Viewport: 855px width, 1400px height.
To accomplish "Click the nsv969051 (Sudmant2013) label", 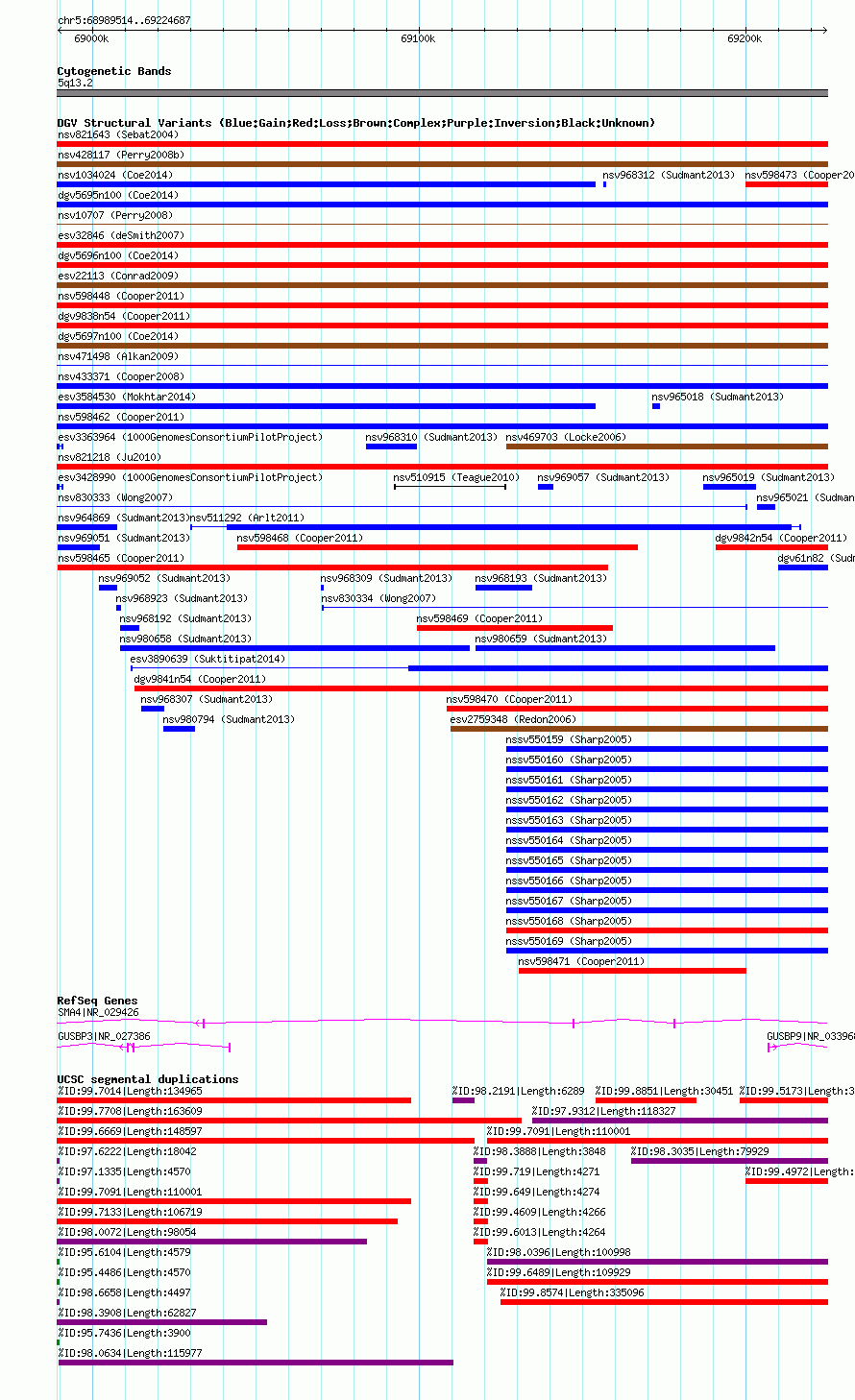I will (x=124, y=538).
